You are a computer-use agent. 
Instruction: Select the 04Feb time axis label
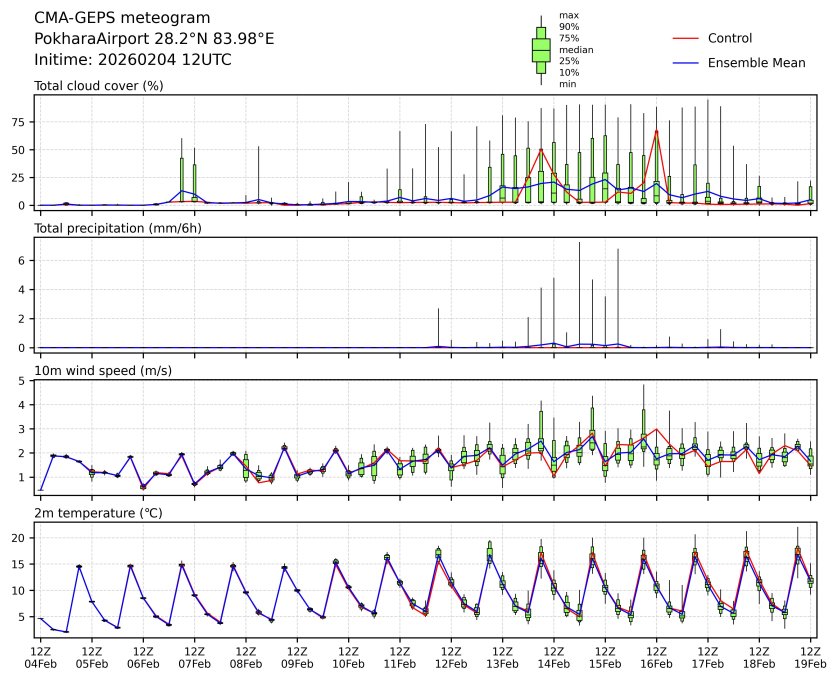(x=40, y=662)
